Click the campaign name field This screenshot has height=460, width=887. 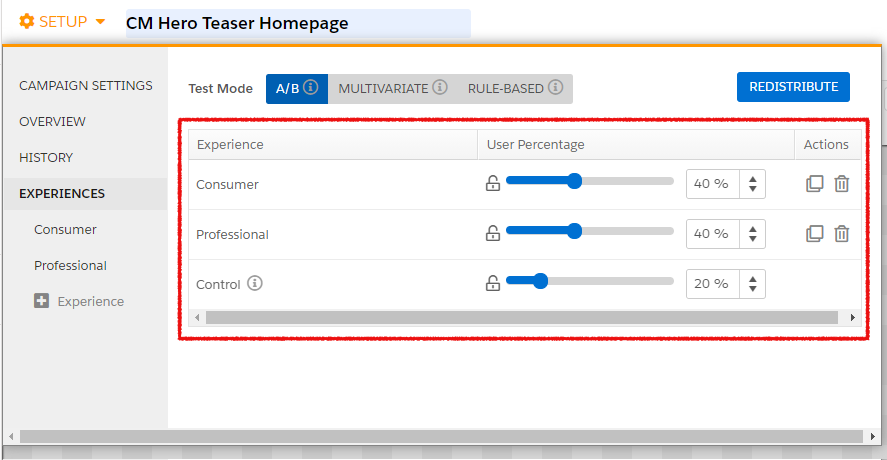(x=297, y=24)
